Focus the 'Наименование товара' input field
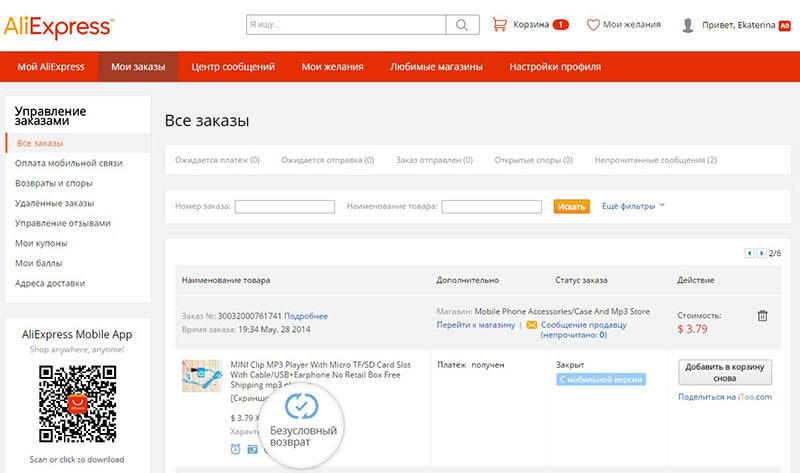The image size is (800, 473). click(491, 207)
